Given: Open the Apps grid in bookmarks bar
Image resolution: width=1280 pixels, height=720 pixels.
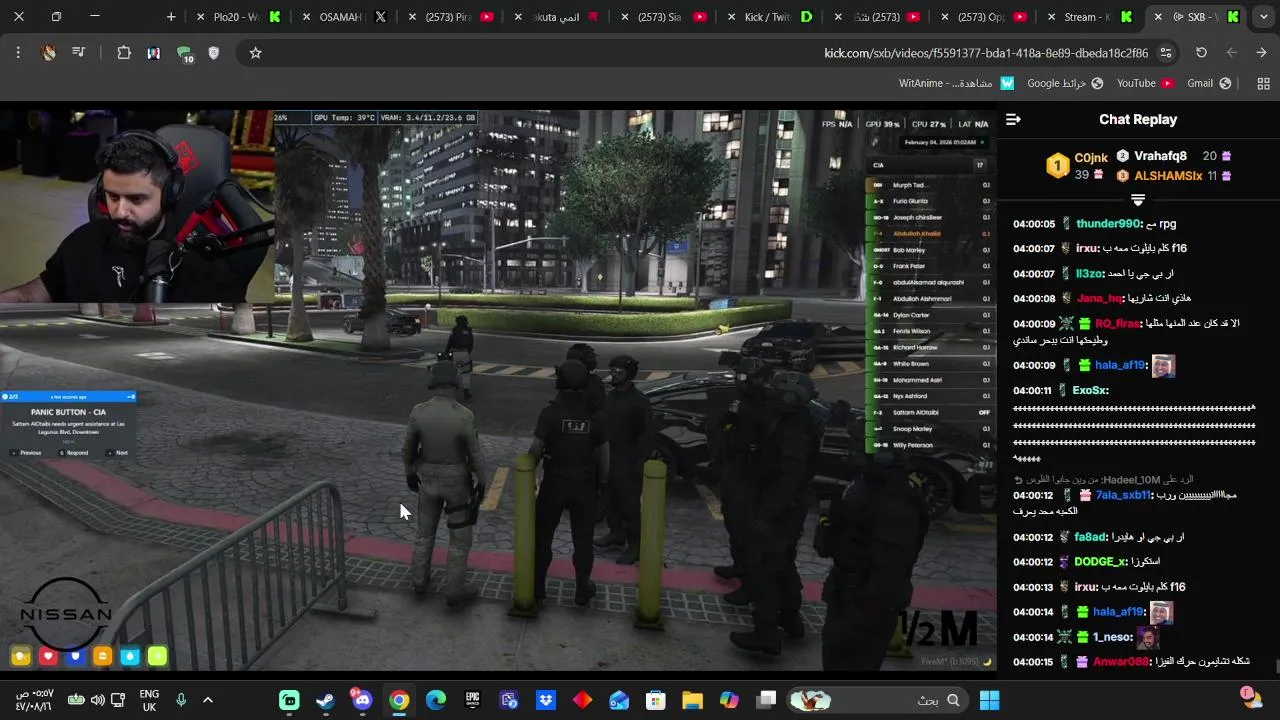Looking at the screenshot, I should [1262, 84].
